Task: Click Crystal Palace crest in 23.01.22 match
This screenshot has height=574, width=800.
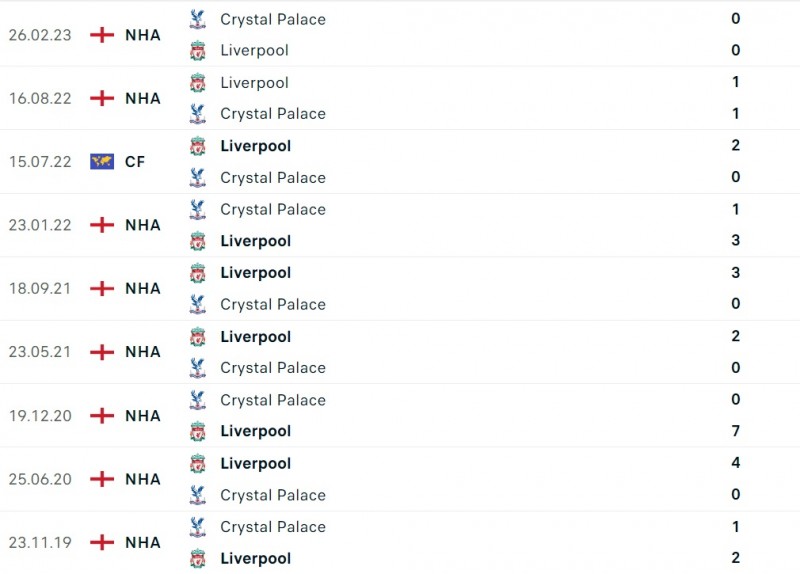Action: (x=198, y=209)
